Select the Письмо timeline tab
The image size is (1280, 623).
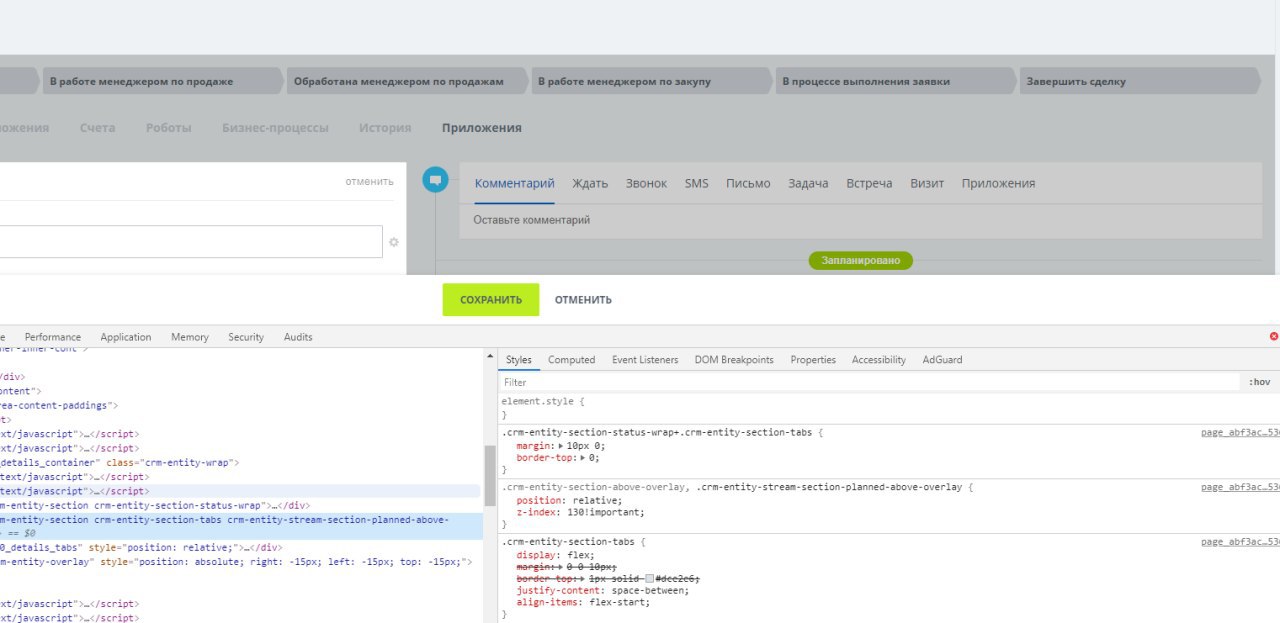(x=748, y=184)
